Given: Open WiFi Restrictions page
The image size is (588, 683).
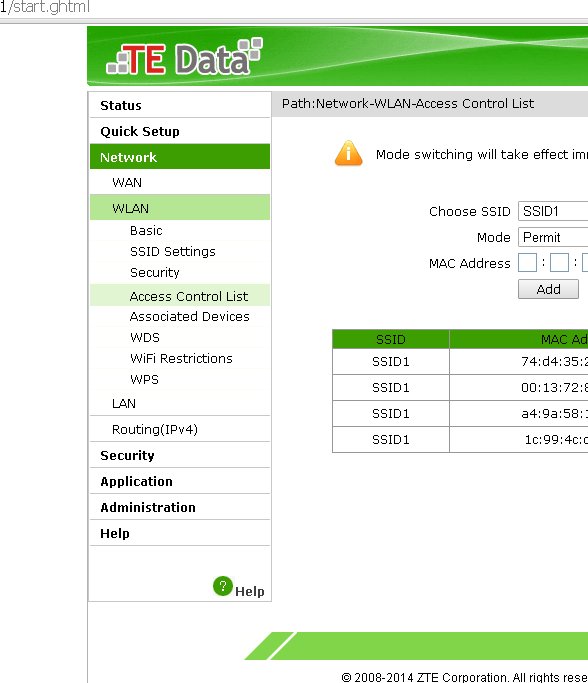Looking at the screenshot, I should tap(181, 358).
